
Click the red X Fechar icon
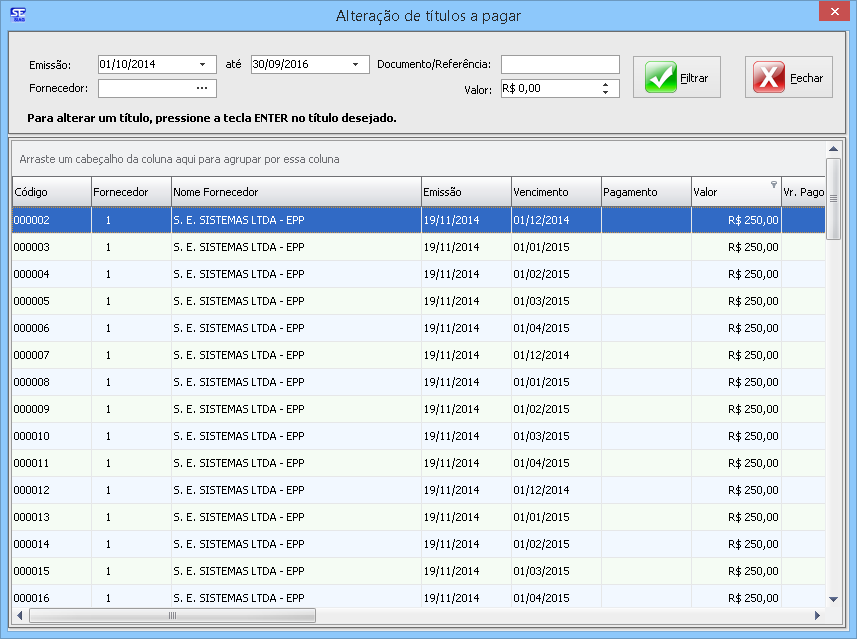click(x=769, y=77)
